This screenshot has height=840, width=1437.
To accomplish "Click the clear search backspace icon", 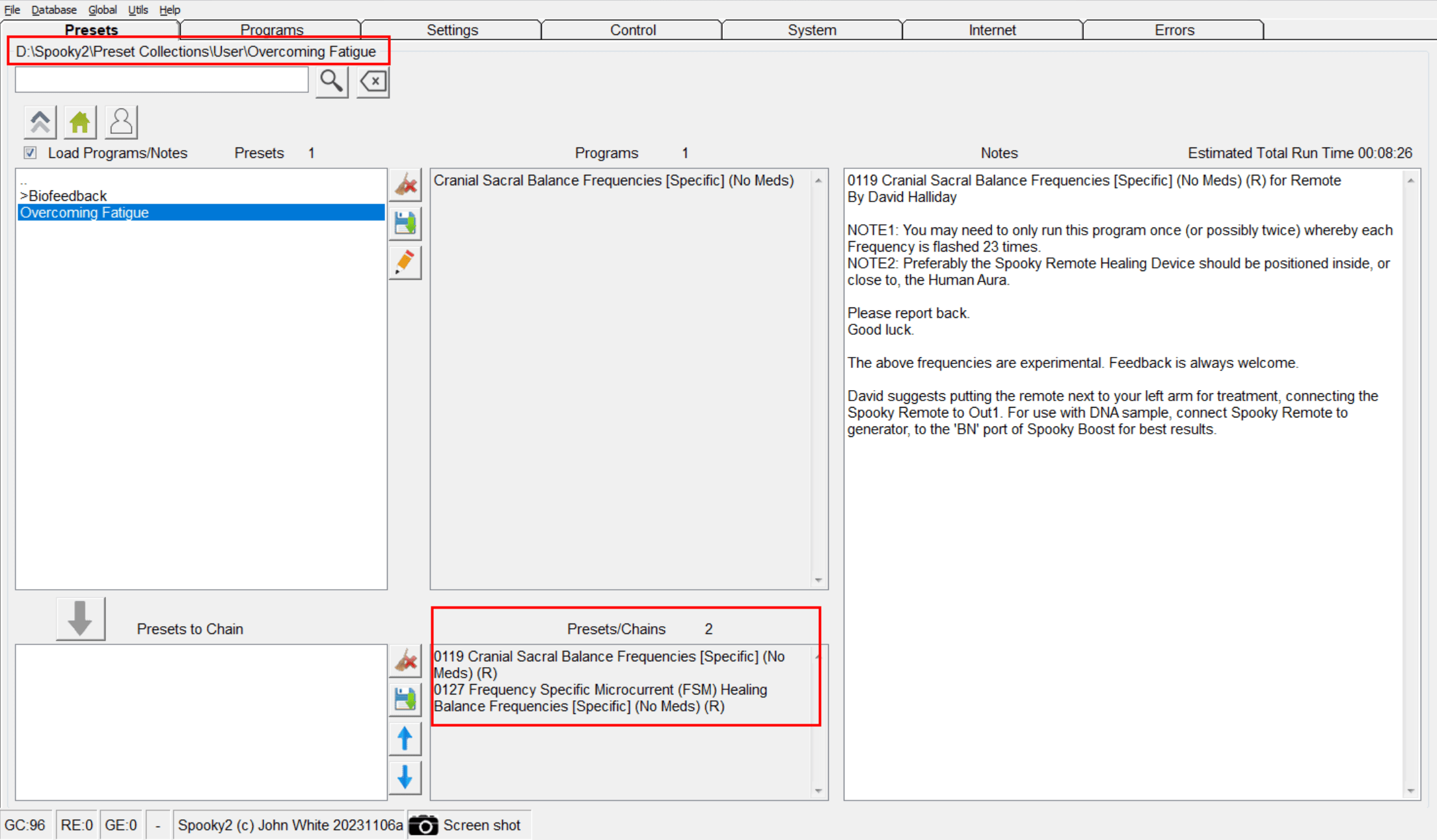I will tap(373, 82).
